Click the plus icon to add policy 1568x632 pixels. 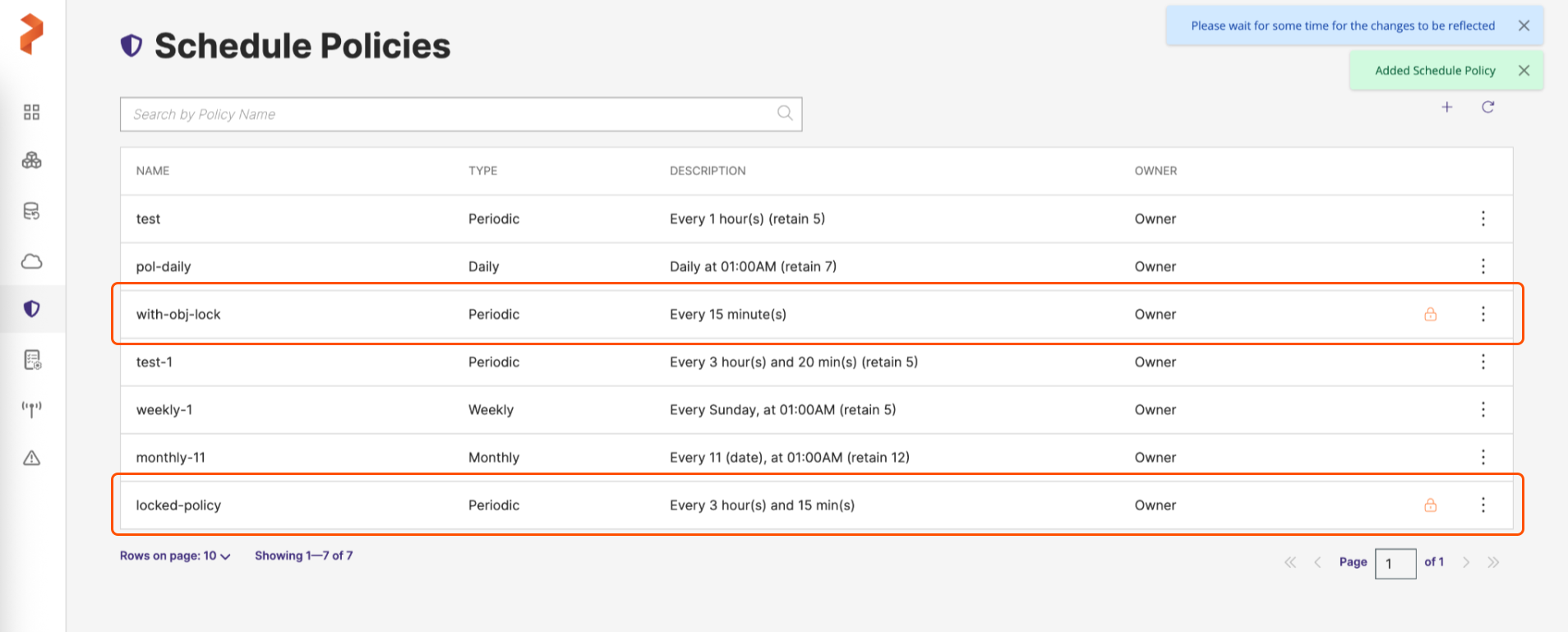[1447, 108]
